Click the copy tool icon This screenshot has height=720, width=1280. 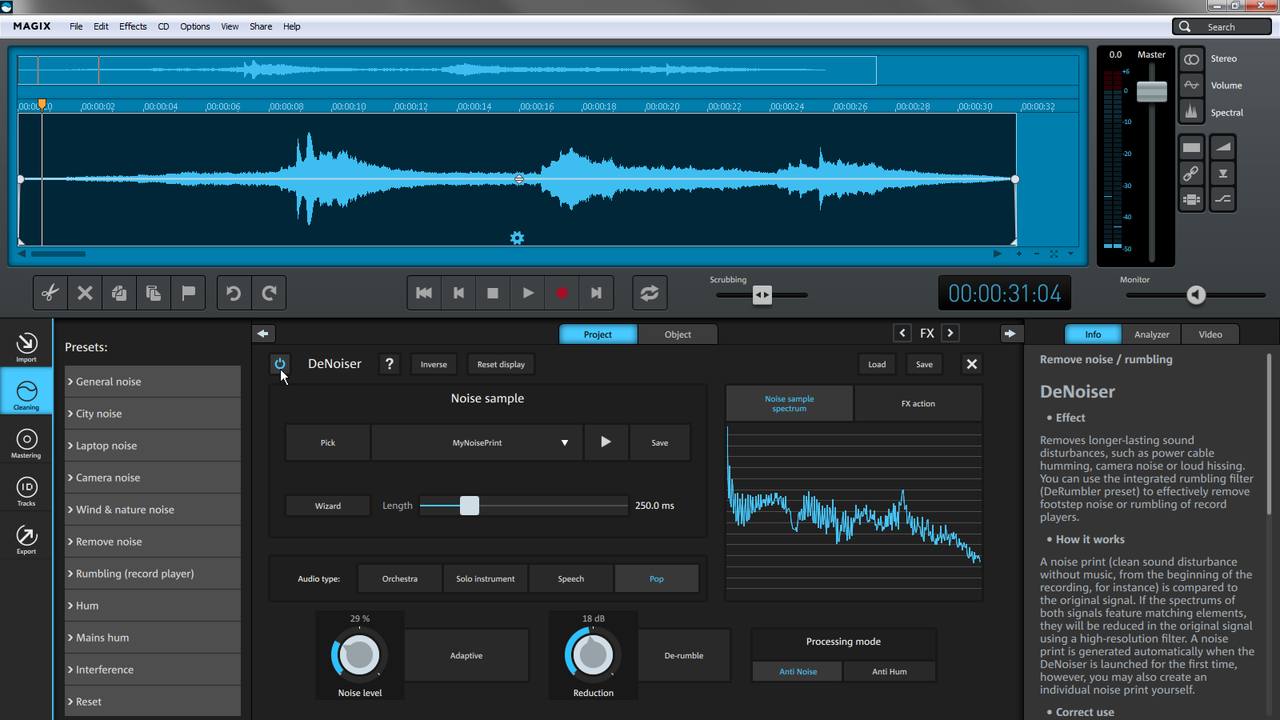coord(119,293)
